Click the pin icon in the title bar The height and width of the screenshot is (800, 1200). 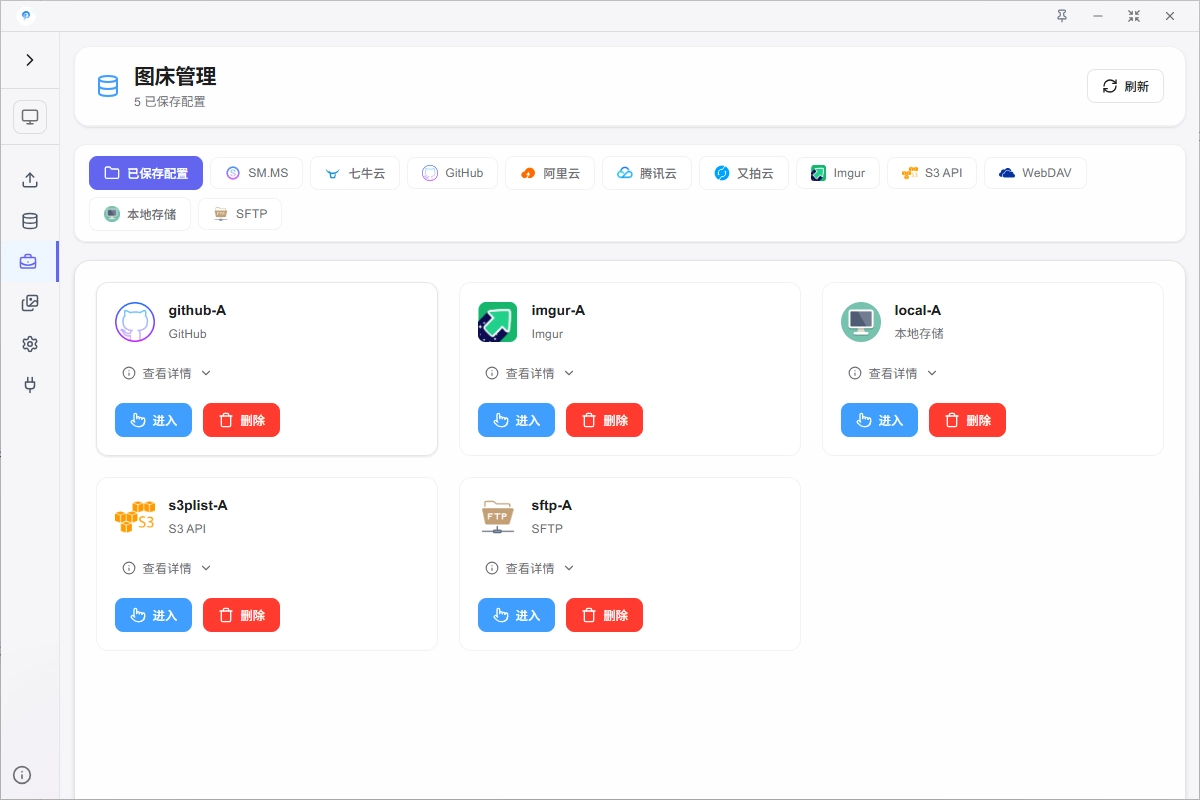click(1061, 16)
